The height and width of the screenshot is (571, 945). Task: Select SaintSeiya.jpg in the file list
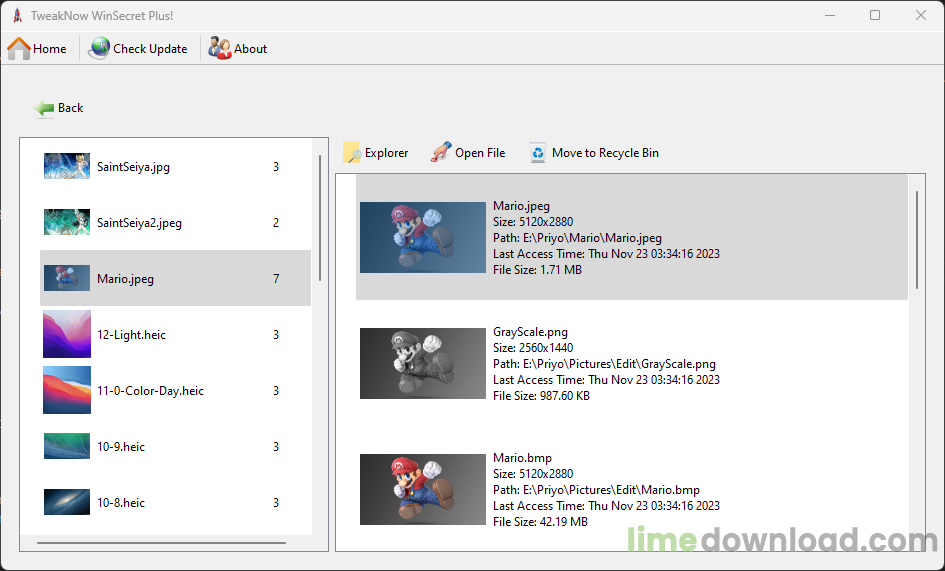tap(133, 167)
